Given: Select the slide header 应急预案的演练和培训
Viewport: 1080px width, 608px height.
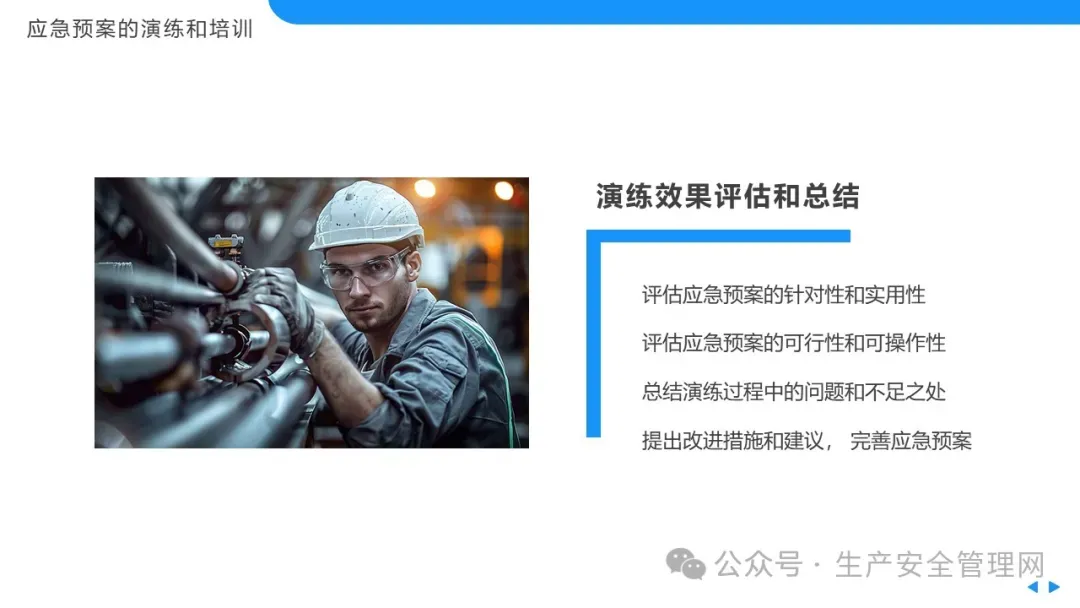Looking at the screenshot, I should (x=140, y=29).
